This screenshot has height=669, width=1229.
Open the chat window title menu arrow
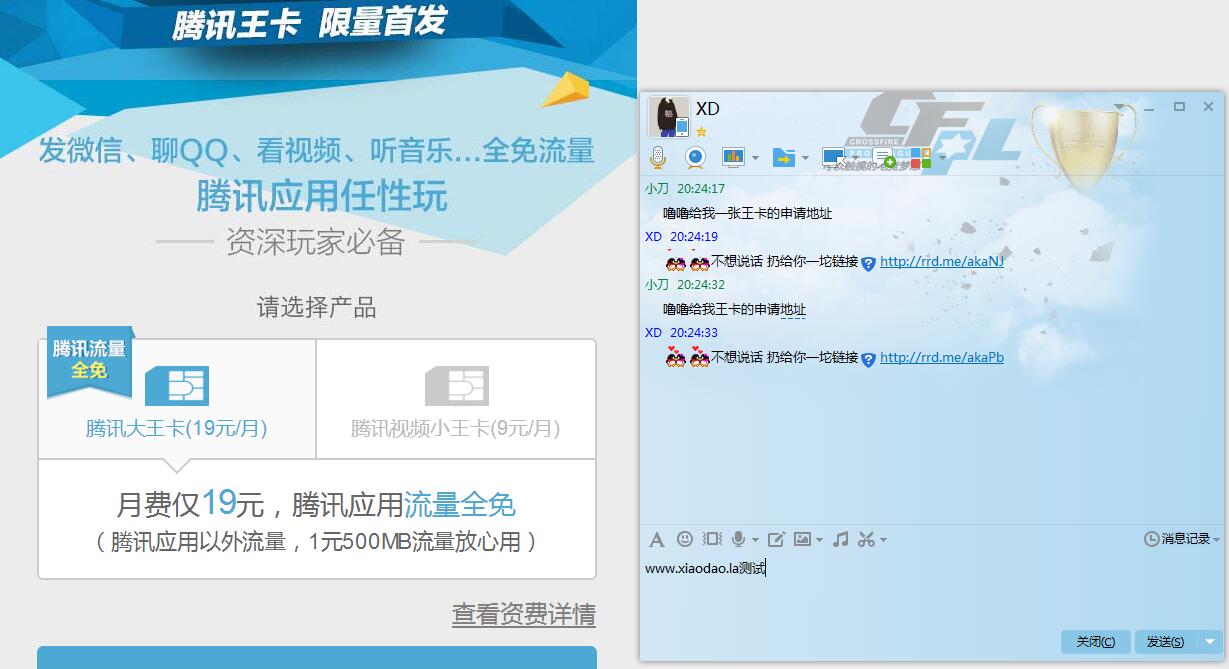(x=1119, y=106)
